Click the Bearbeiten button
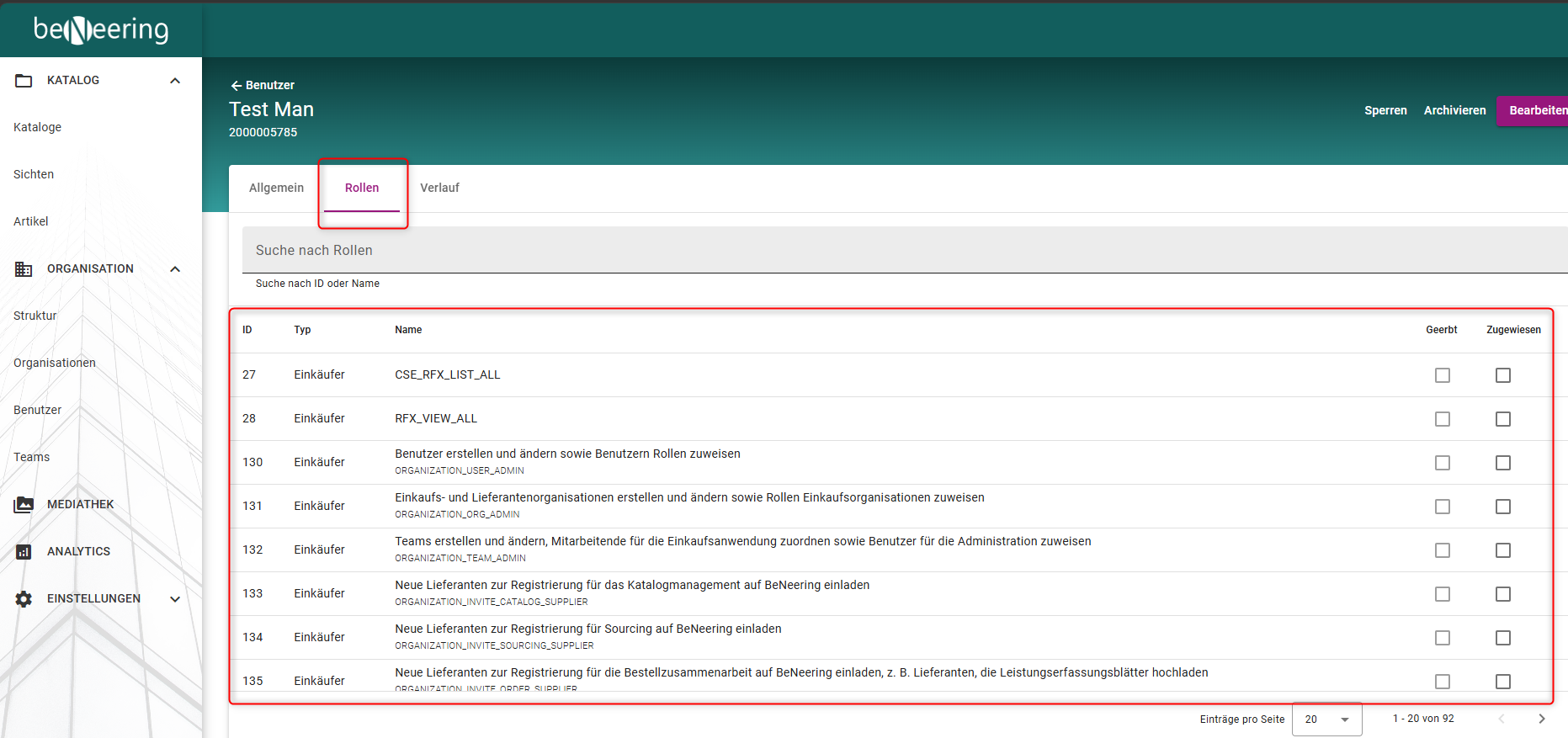 1533,110
